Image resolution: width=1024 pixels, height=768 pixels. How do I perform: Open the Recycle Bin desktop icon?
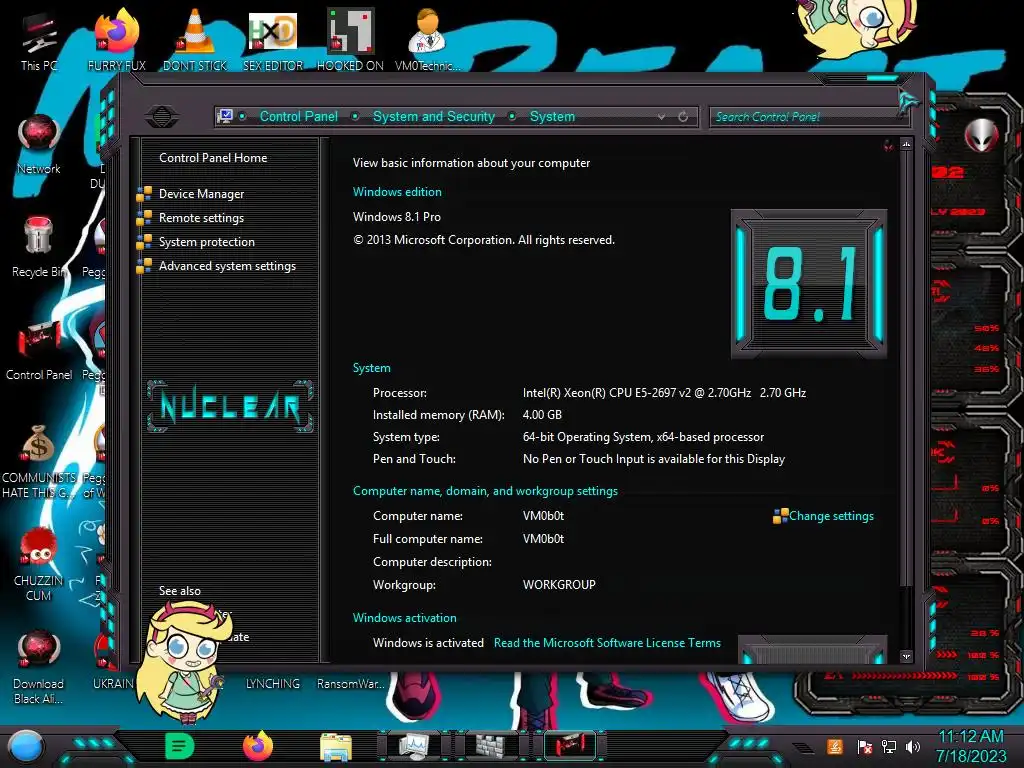click(x=39, y=247)
